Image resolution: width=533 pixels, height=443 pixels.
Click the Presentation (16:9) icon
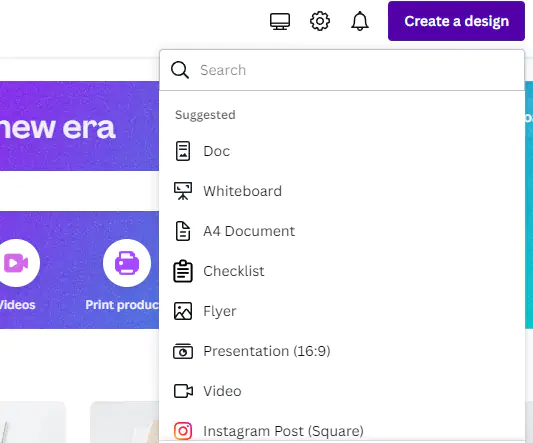[183, 351]
